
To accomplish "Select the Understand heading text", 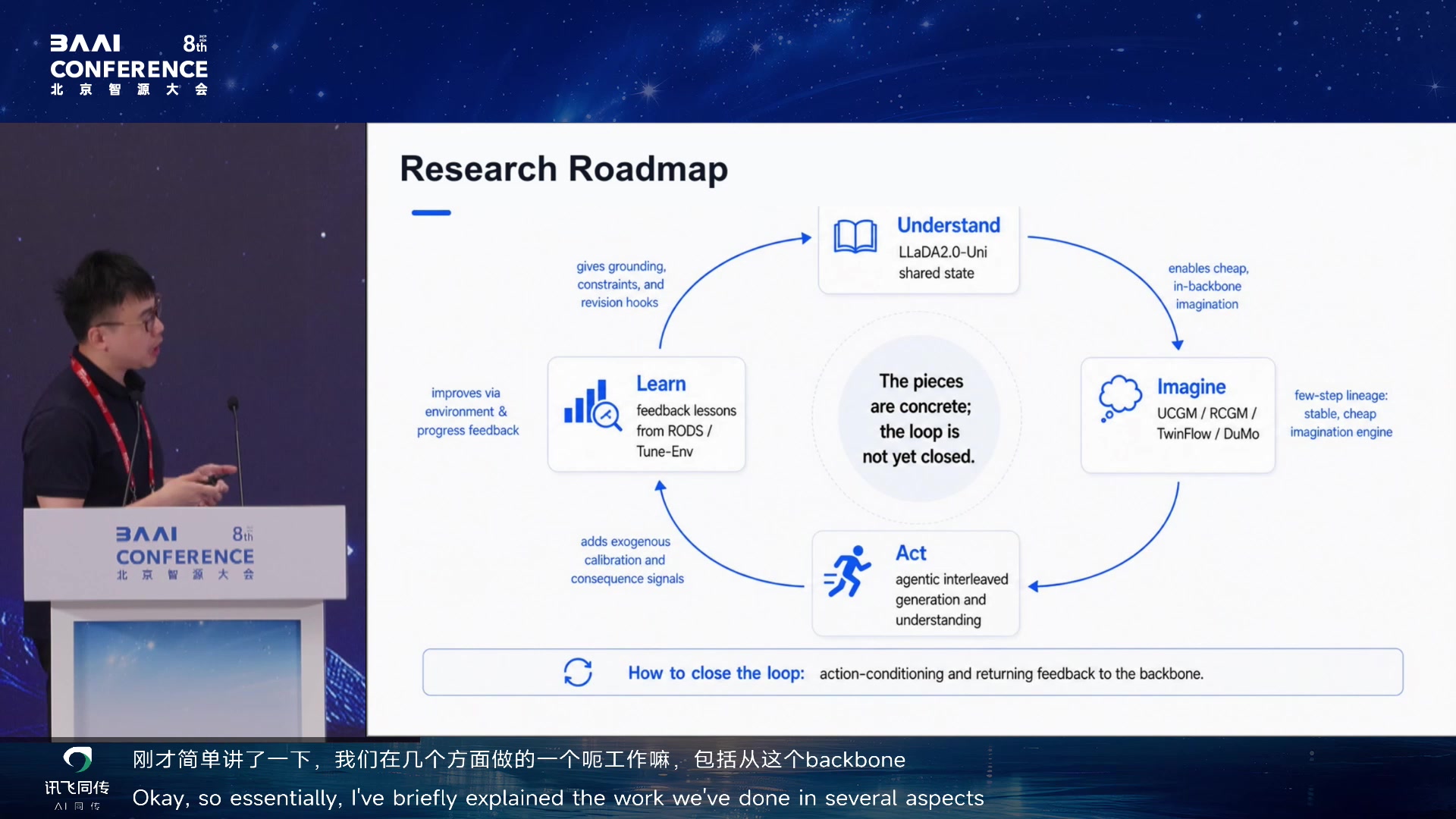I will [x=949, y=225].
